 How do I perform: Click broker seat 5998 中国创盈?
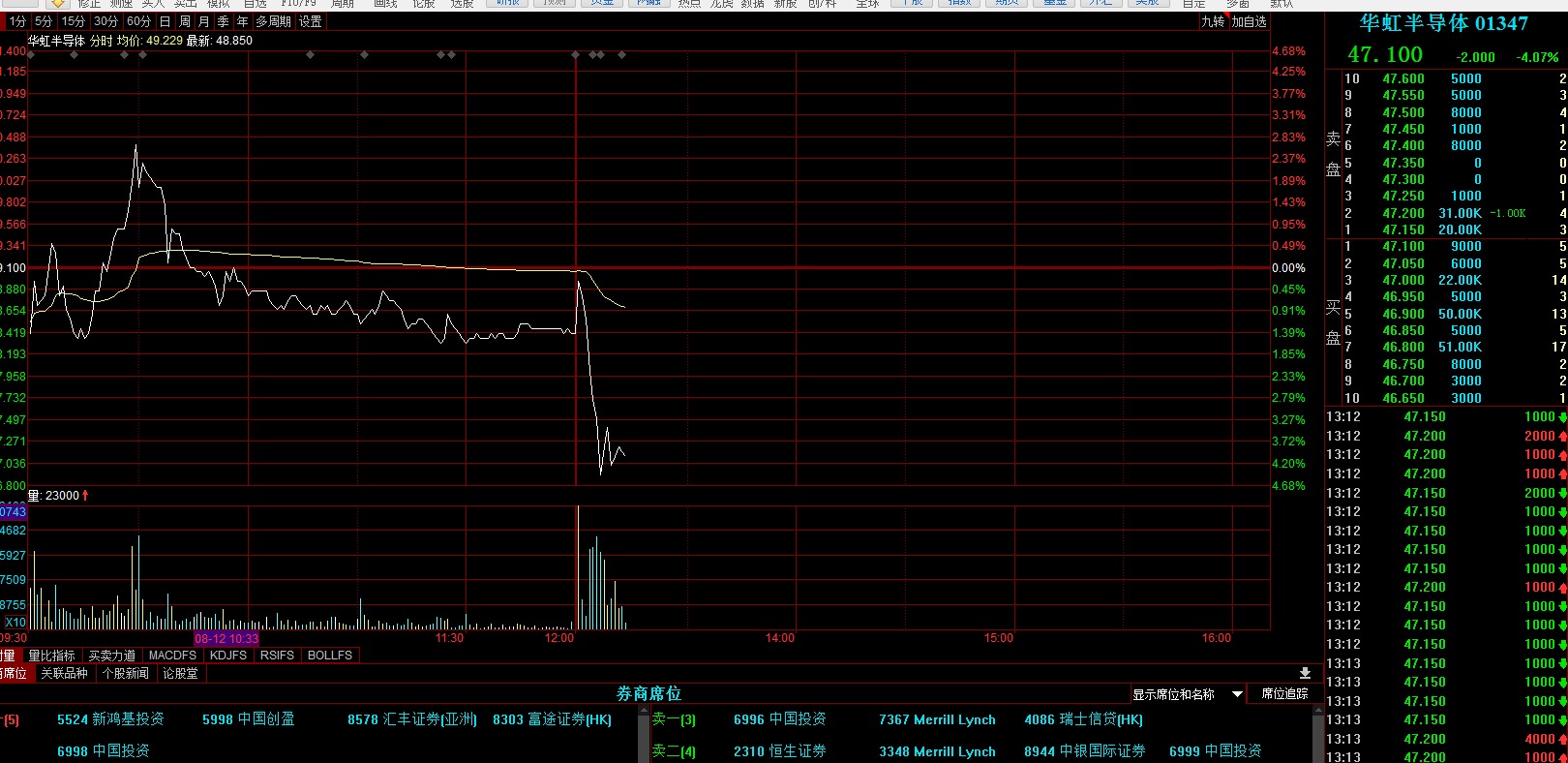tap(249, 719)
